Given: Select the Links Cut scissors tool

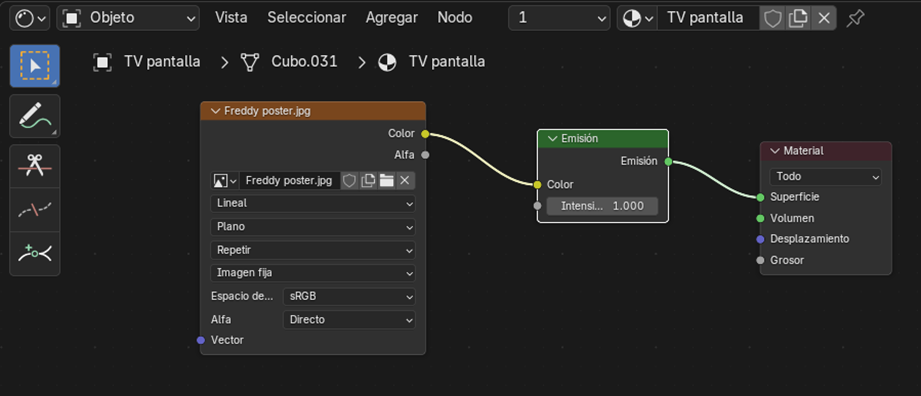Looking at the screenshot, I should click(x=35, y=166).
